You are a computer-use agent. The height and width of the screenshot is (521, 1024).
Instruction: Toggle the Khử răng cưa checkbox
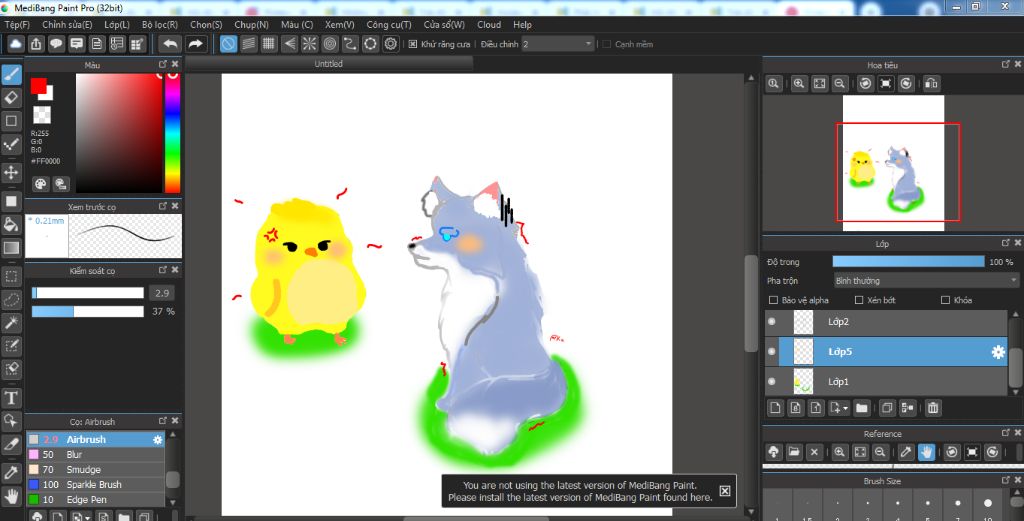413,44
